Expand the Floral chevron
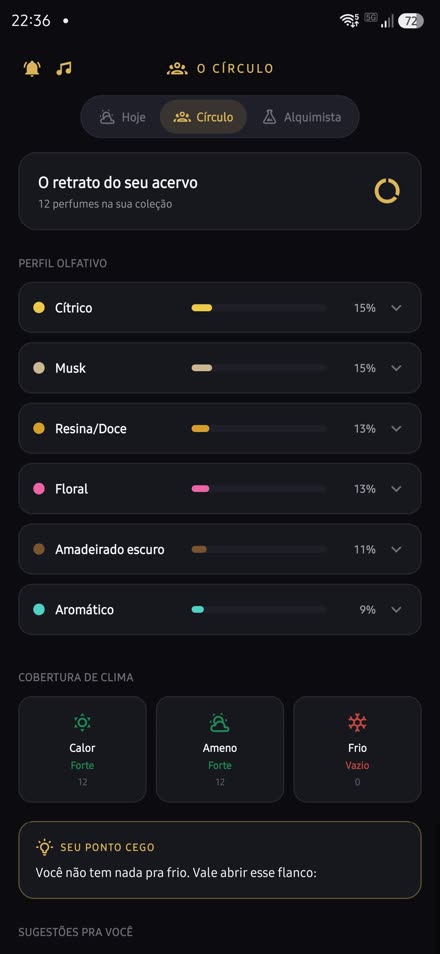440x954 pixels. coord(396,489)
